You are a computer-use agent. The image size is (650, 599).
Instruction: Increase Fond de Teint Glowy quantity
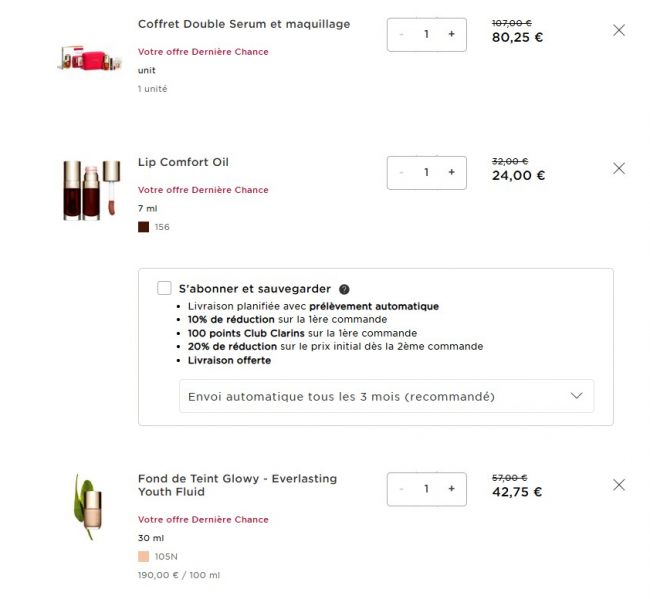tap(451, 488)
